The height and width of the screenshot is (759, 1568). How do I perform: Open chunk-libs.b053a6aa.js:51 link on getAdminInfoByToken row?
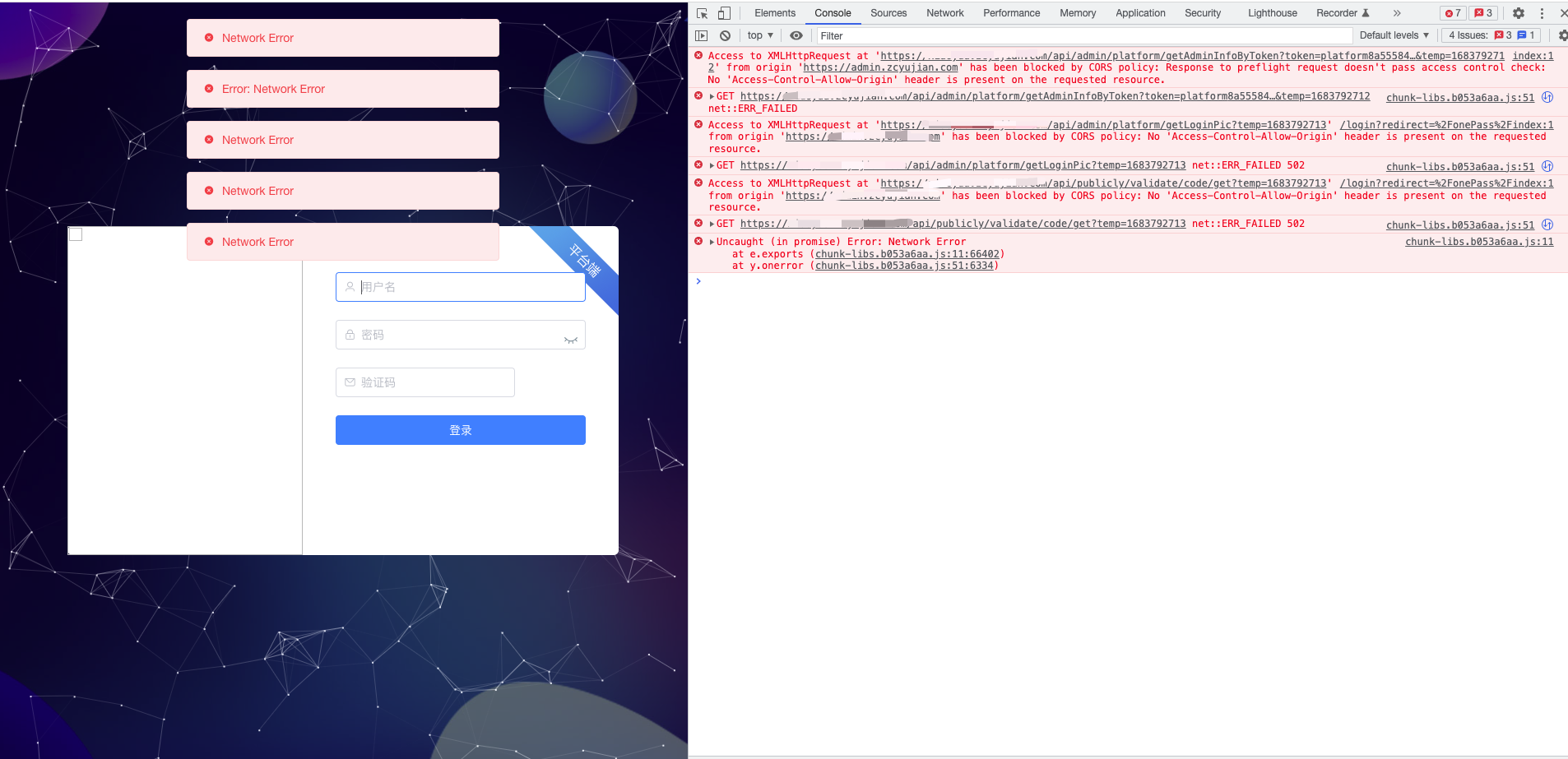point(1460,98)
